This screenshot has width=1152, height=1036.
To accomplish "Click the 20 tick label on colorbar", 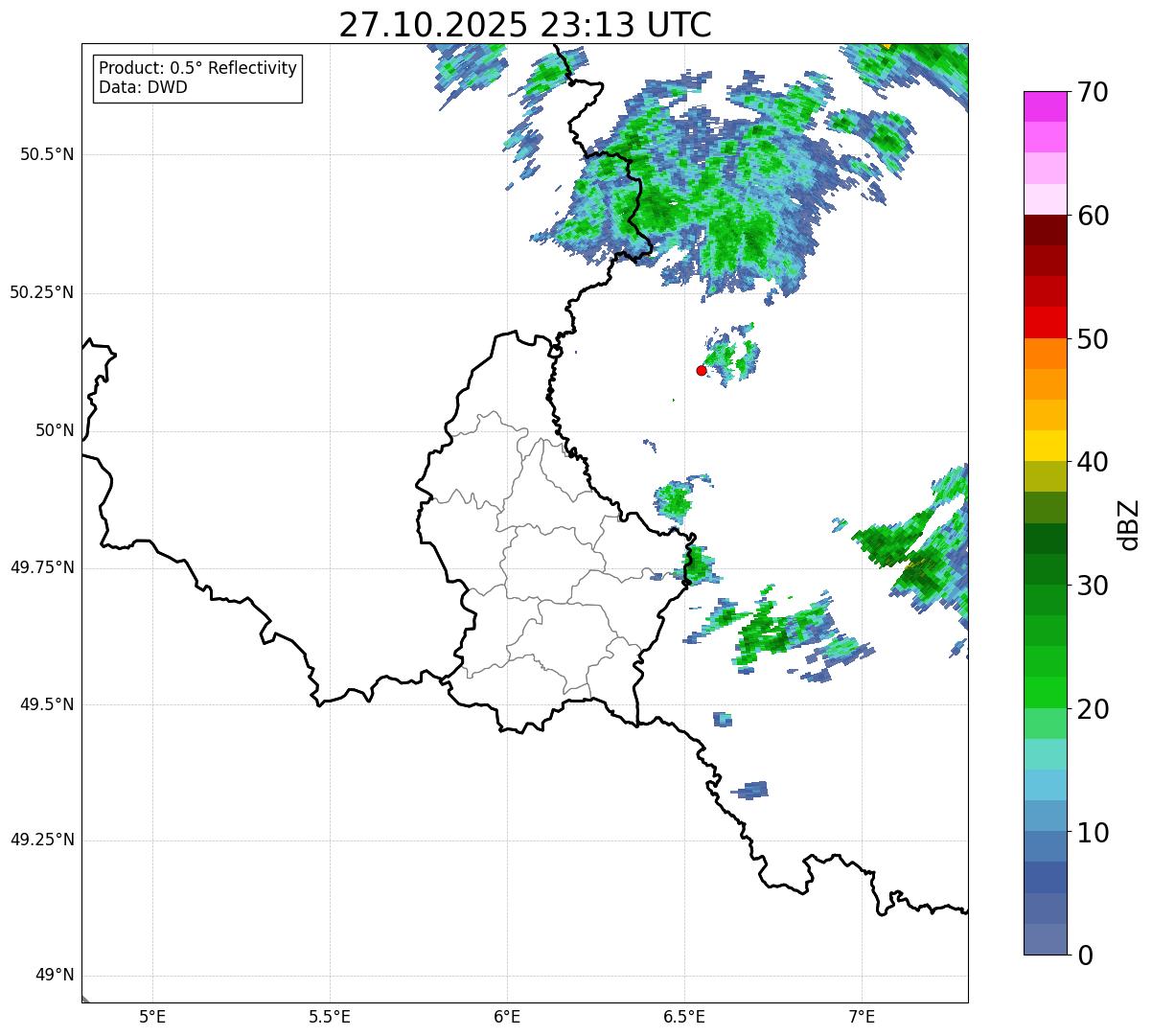I will pos(1094,709).
